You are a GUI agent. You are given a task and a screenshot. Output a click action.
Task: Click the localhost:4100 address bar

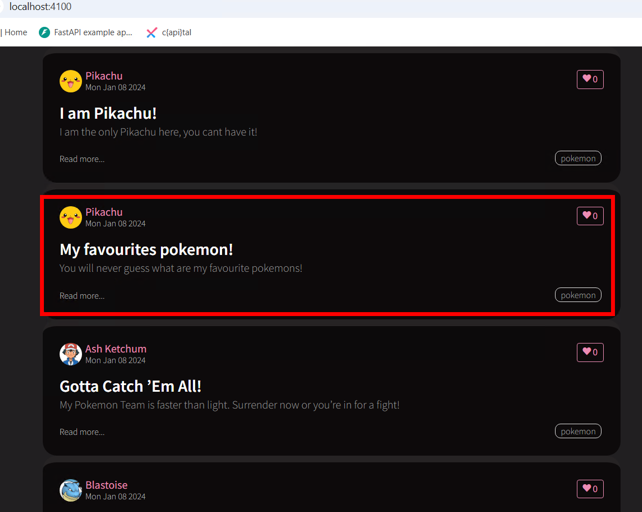(321, 7)
